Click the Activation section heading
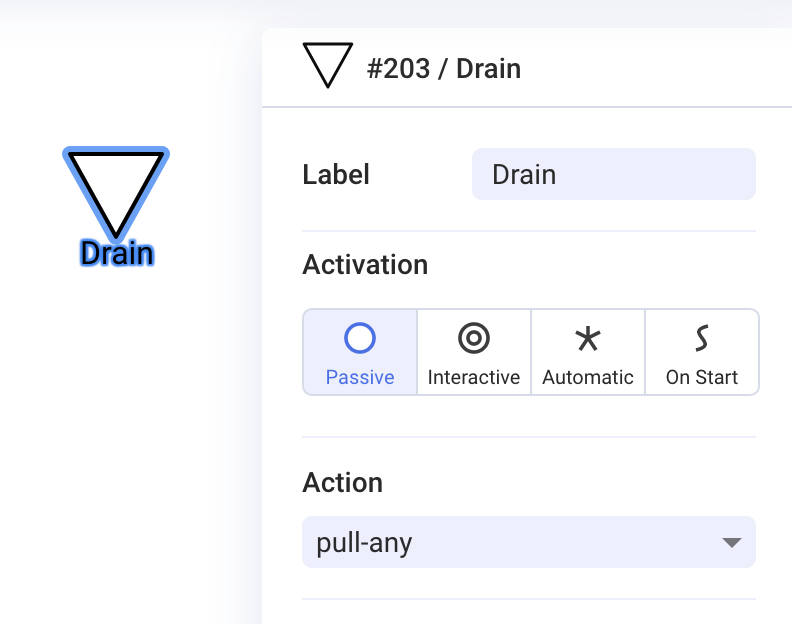The image size is (792, 624). pyautogui.click(x=365, y=264)
